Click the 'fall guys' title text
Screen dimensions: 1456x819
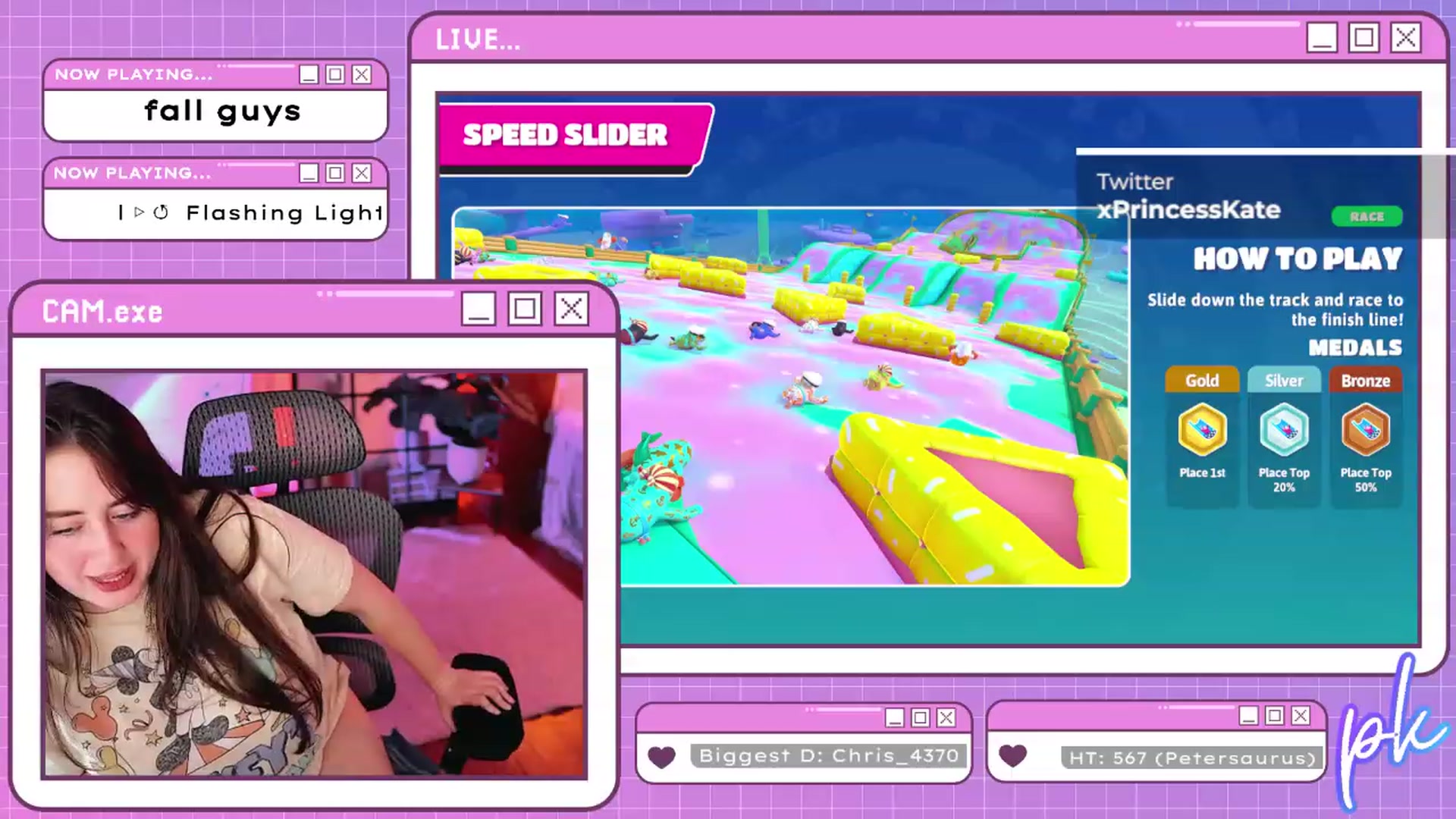(x=222, y=111)
